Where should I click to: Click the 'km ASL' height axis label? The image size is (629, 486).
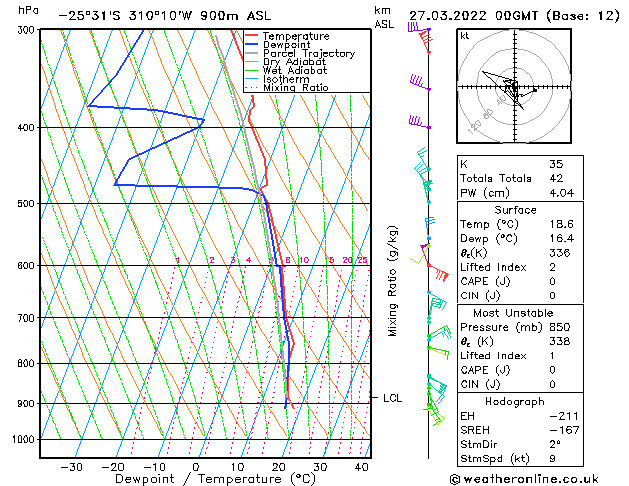point(384,17)
